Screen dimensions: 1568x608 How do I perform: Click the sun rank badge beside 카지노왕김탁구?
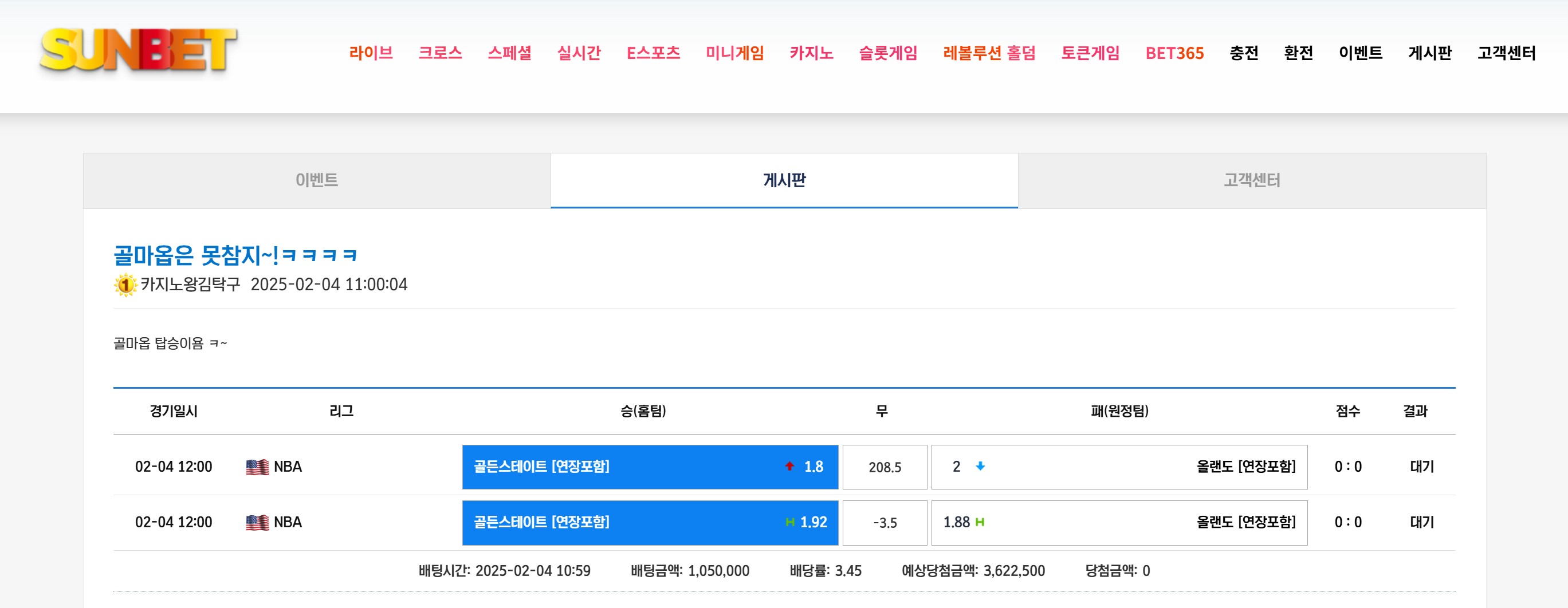(125, 285)
